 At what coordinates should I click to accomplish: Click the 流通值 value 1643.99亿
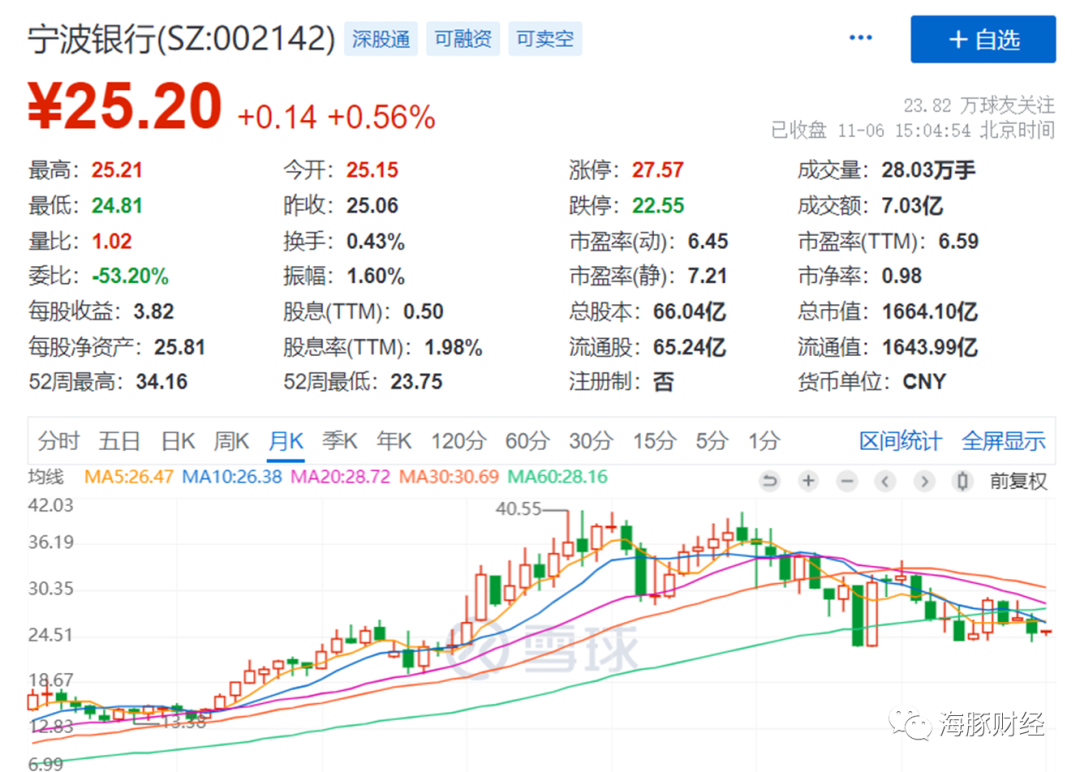(x=930, y=347)
